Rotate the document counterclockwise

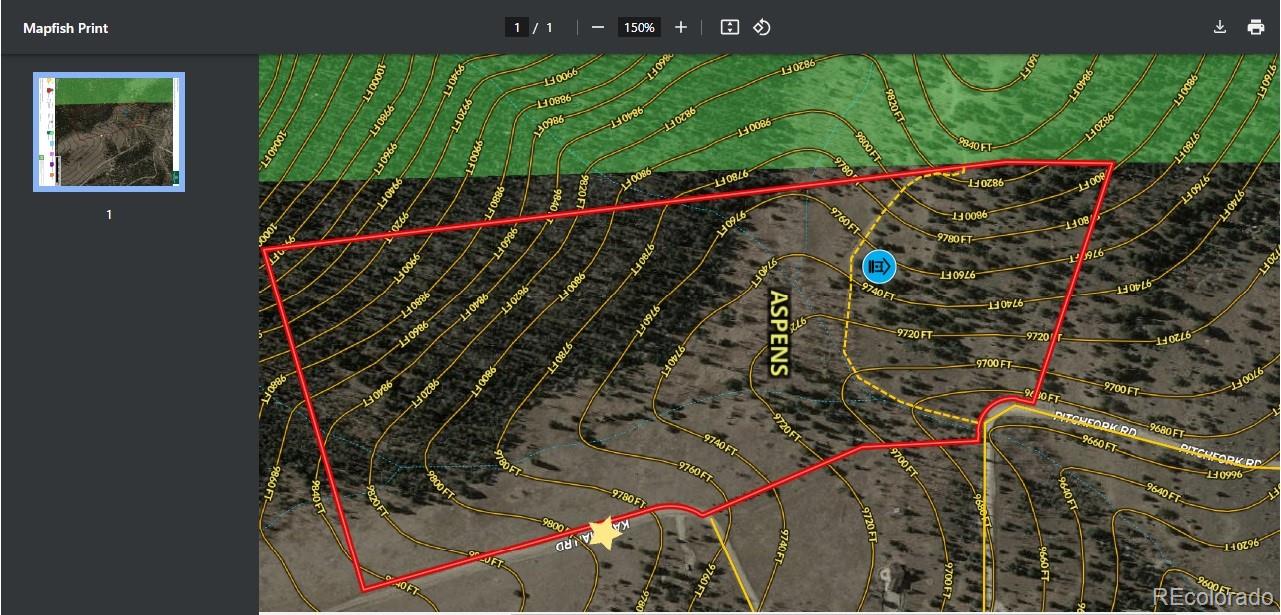point(762,28)
